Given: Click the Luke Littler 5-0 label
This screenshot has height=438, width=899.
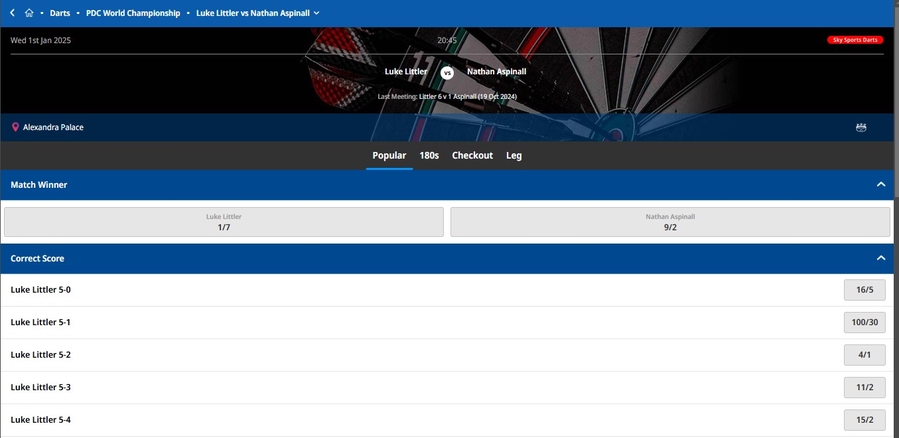Looking at the screenshot, I should tap(41, 290).
